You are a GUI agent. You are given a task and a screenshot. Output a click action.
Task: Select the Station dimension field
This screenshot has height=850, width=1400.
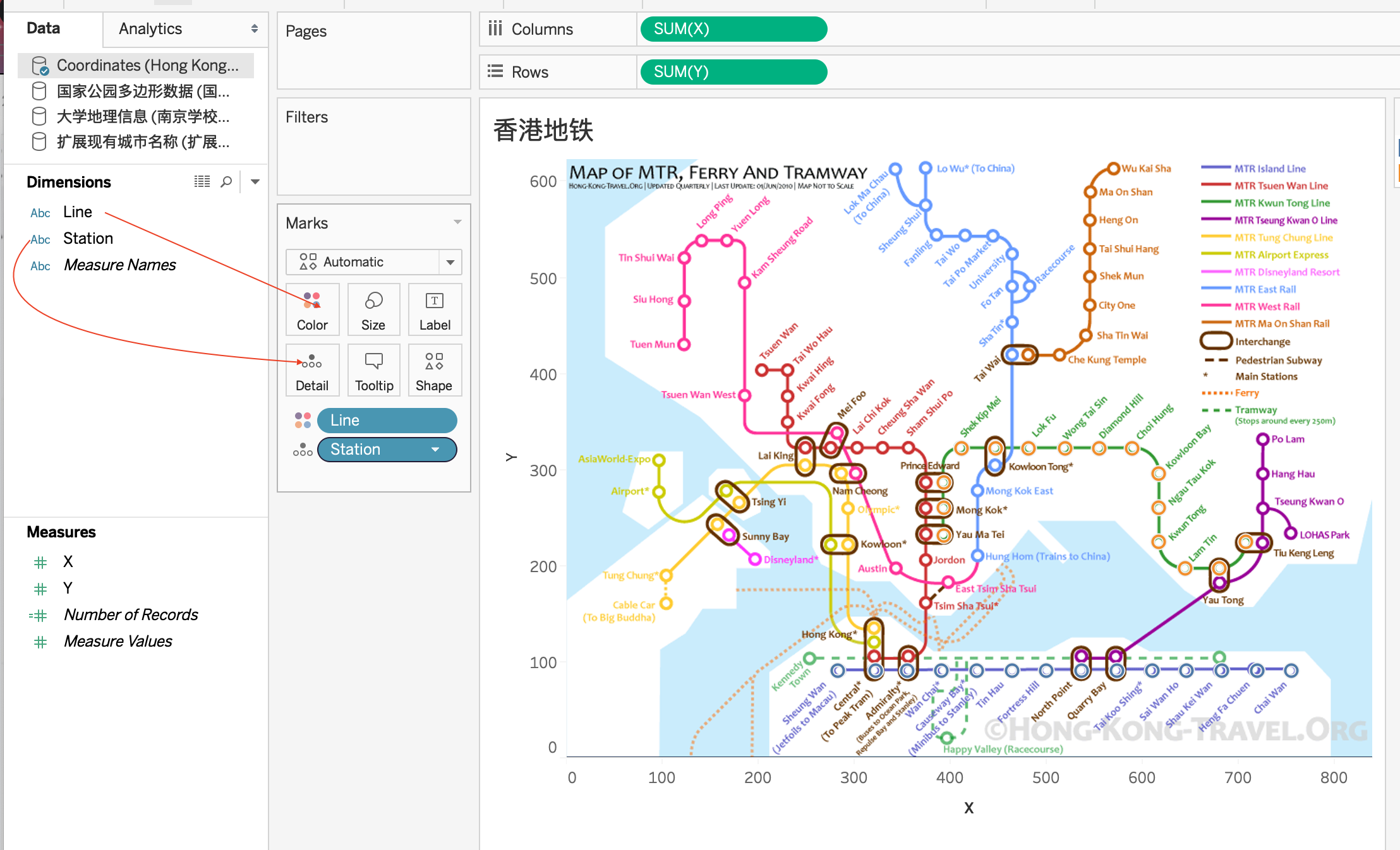(88, 239)
